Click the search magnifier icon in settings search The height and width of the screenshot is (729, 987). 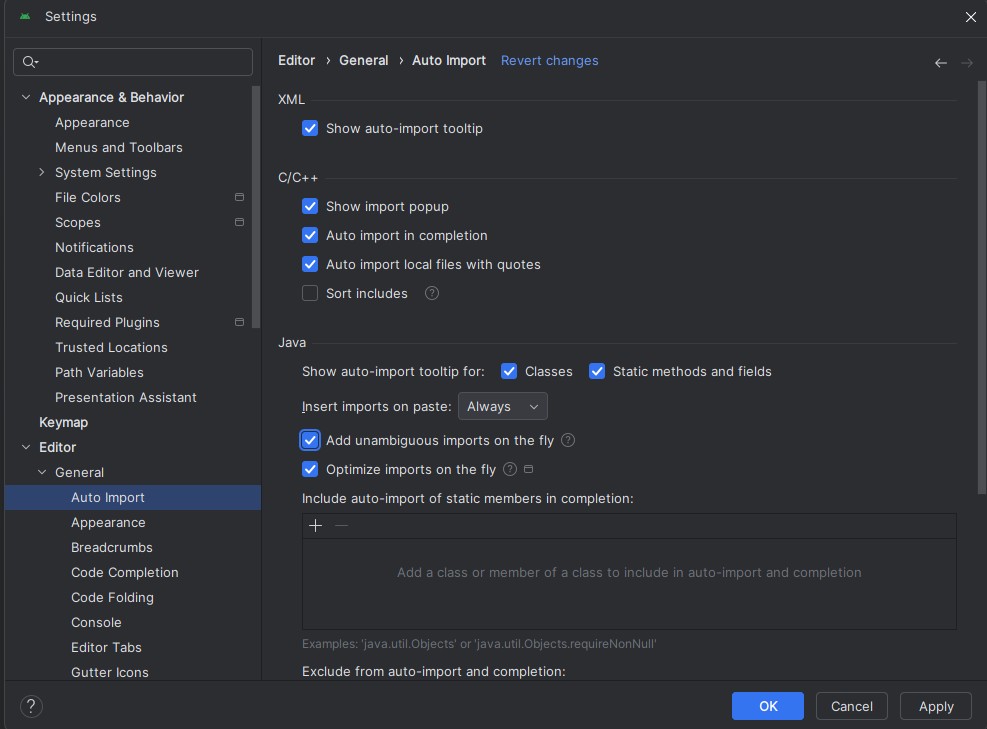point(29,62)
